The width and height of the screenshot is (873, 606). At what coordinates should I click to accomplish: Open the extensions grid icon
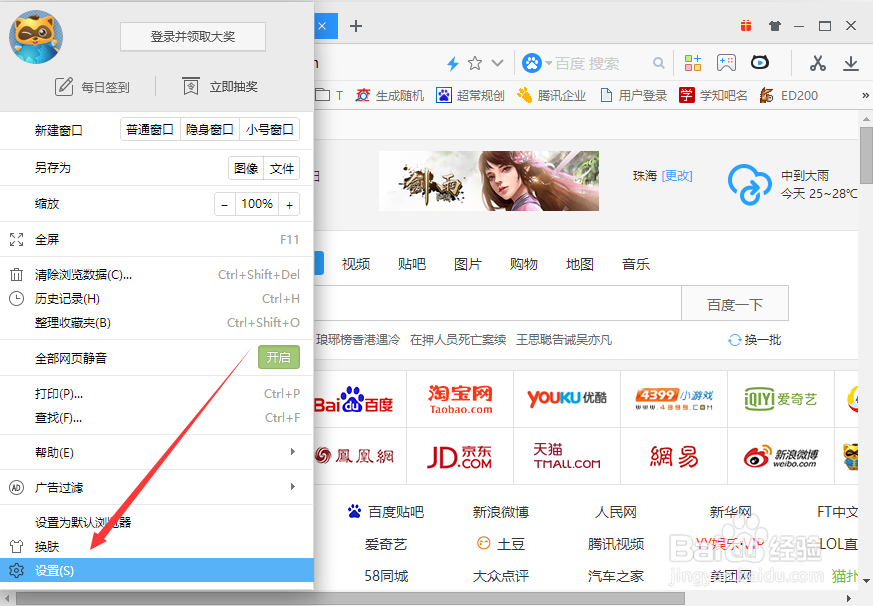[693, 62]
